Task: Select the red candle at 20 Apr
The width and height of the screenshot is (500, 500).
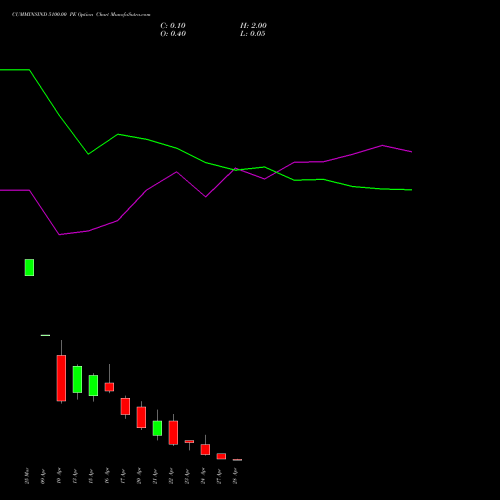Action: point(141,417)
